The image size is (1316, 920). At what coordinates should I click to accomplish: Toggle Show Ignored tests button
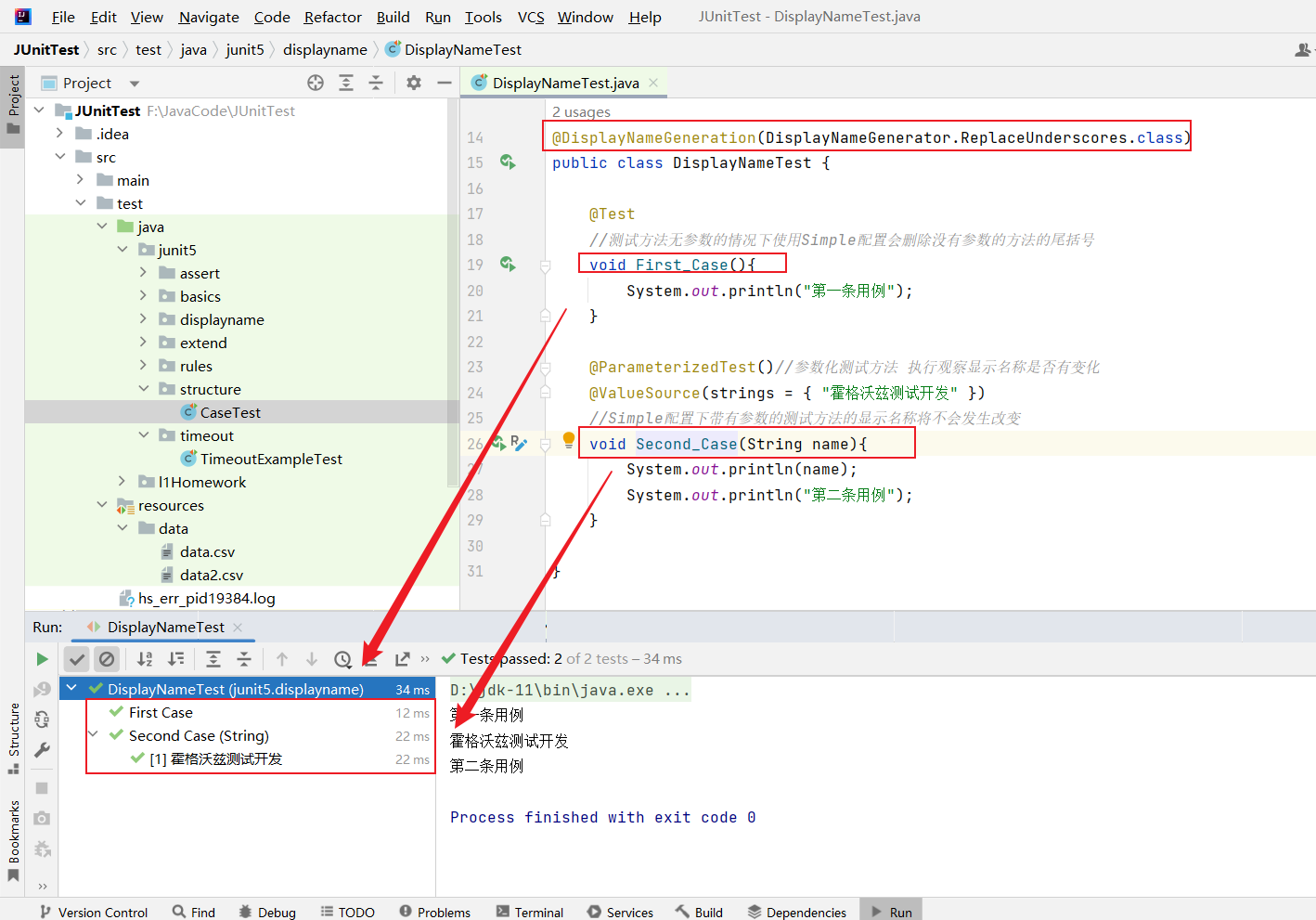click(x=107, y=659)
